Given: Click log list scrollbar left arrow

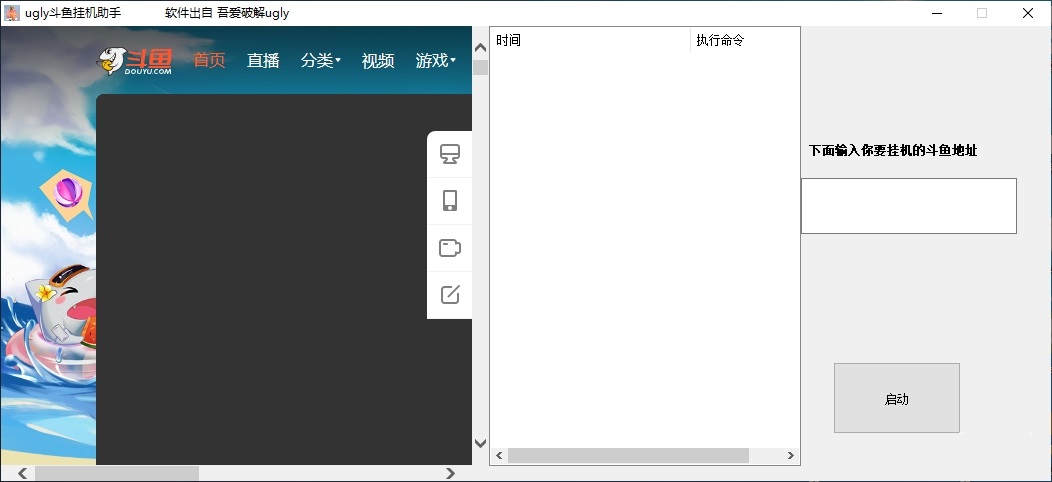Looking at the screenshot, I should click(498, 456).
